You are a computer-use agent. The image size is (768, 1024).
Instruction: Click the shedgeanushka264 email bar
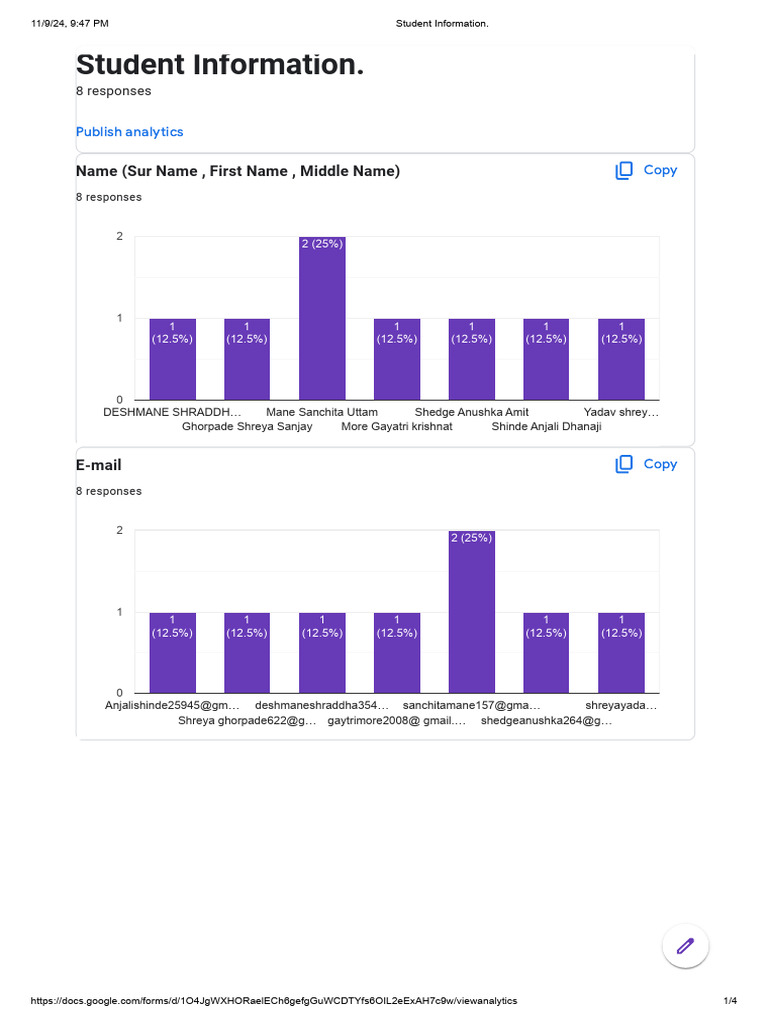pos(546,653)
